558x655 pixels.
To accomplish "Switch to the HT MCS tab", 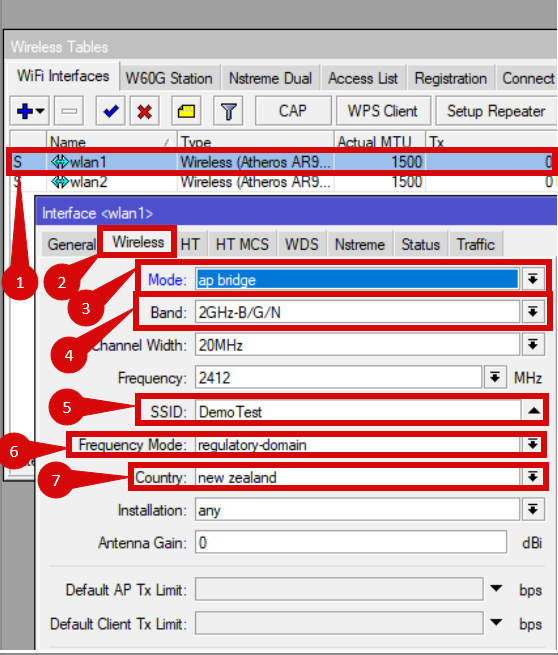I will 242,244.
